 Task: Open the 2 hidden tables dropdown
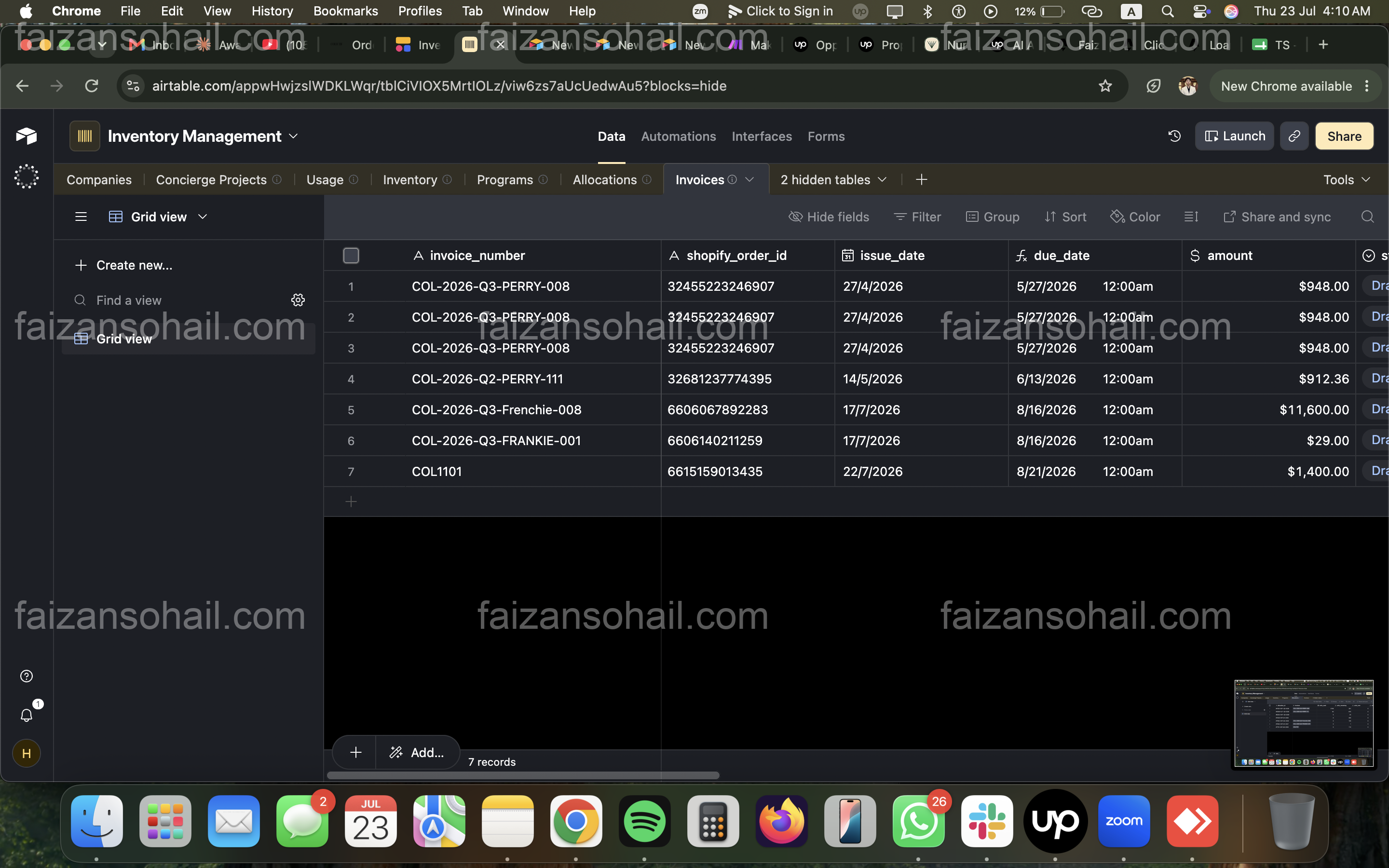click(x=833, y=180)
